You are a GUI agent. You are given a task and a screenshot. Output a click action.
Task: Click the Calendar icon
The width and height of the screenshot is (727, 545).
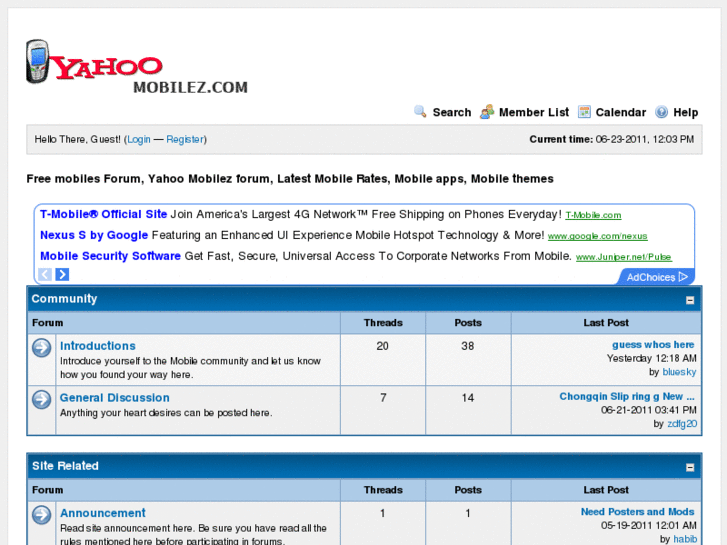584,112
